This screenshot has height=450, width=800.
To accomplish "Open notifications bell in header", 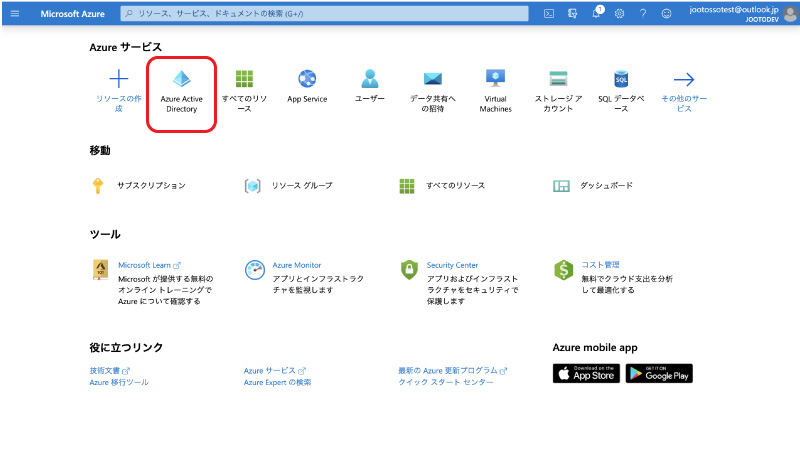I will [597, 13].
